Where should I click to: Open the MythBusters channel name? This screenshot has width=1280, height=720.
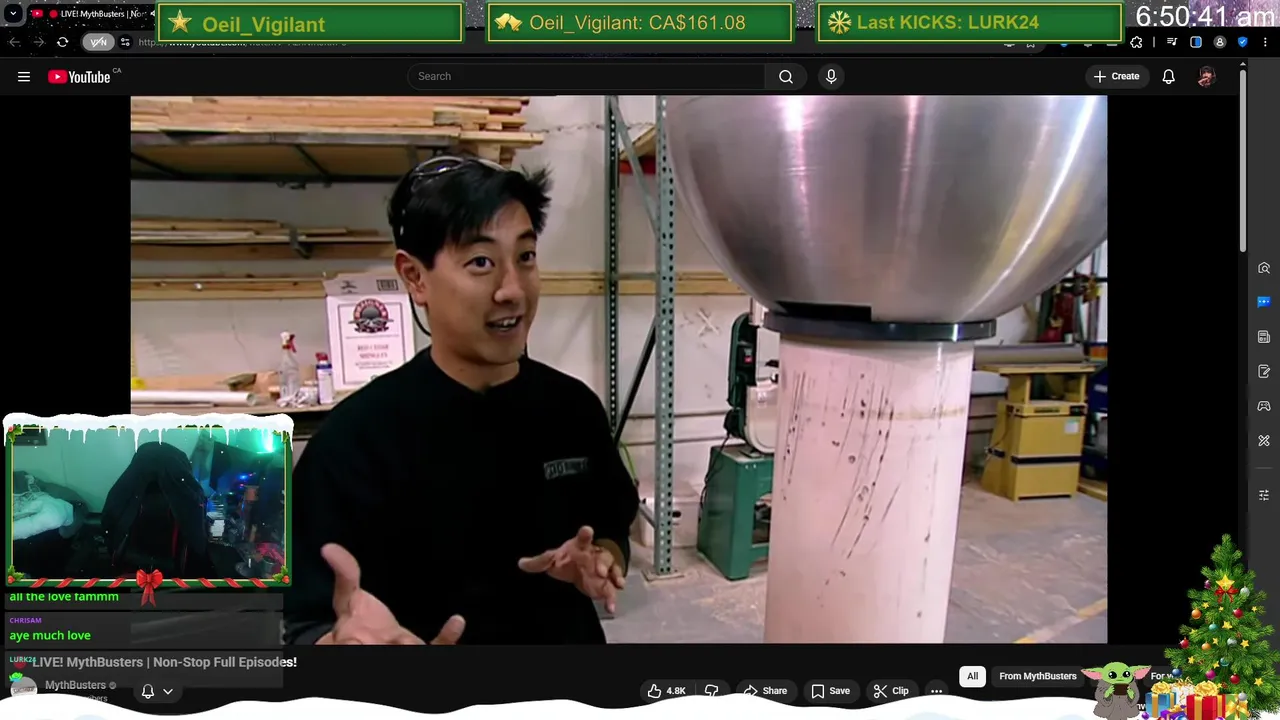tap(76, 685)
